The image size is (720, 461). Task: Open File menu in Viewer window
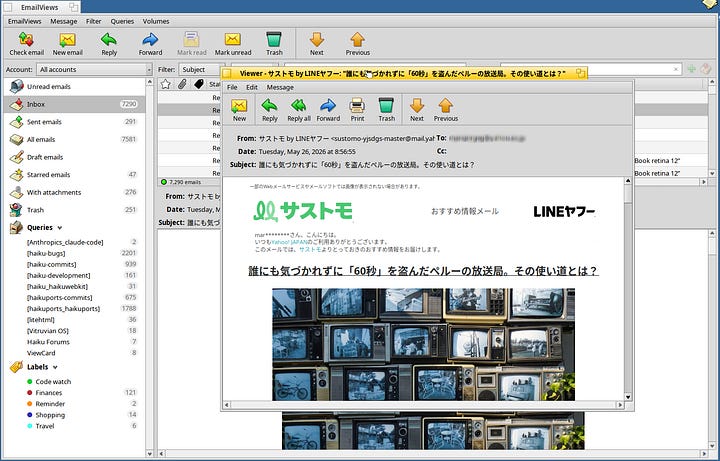[232, 87]
